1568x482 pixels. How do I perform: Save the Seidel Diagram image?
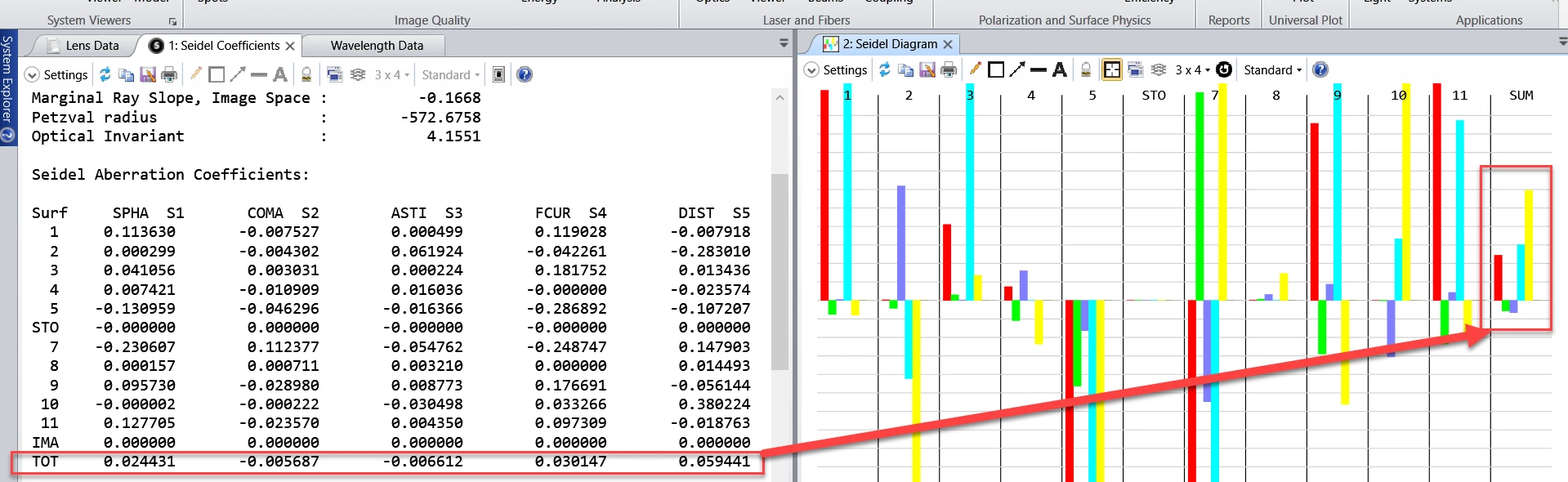tap(927, 69)
